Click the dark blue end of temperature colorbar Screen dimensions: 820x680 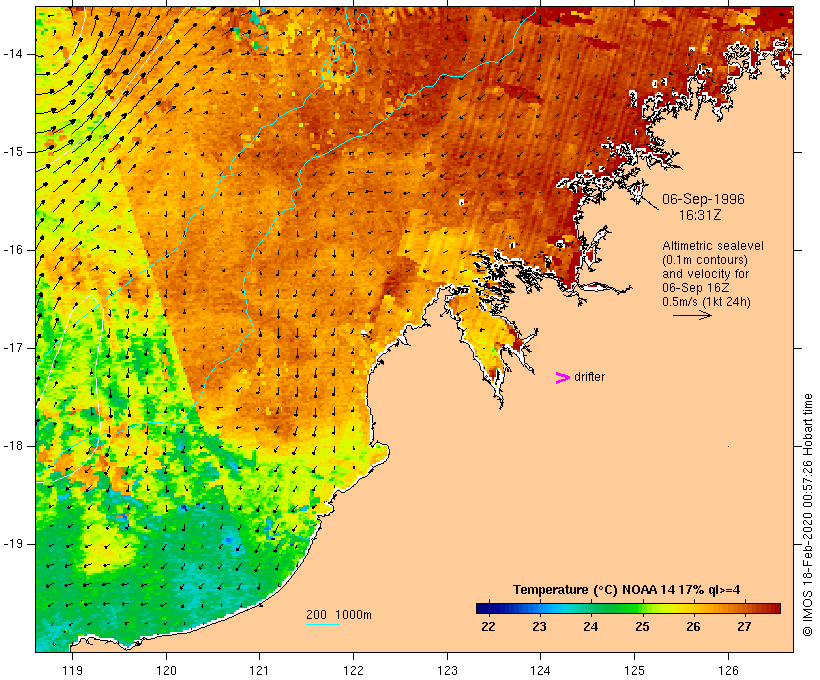point(486,608)
